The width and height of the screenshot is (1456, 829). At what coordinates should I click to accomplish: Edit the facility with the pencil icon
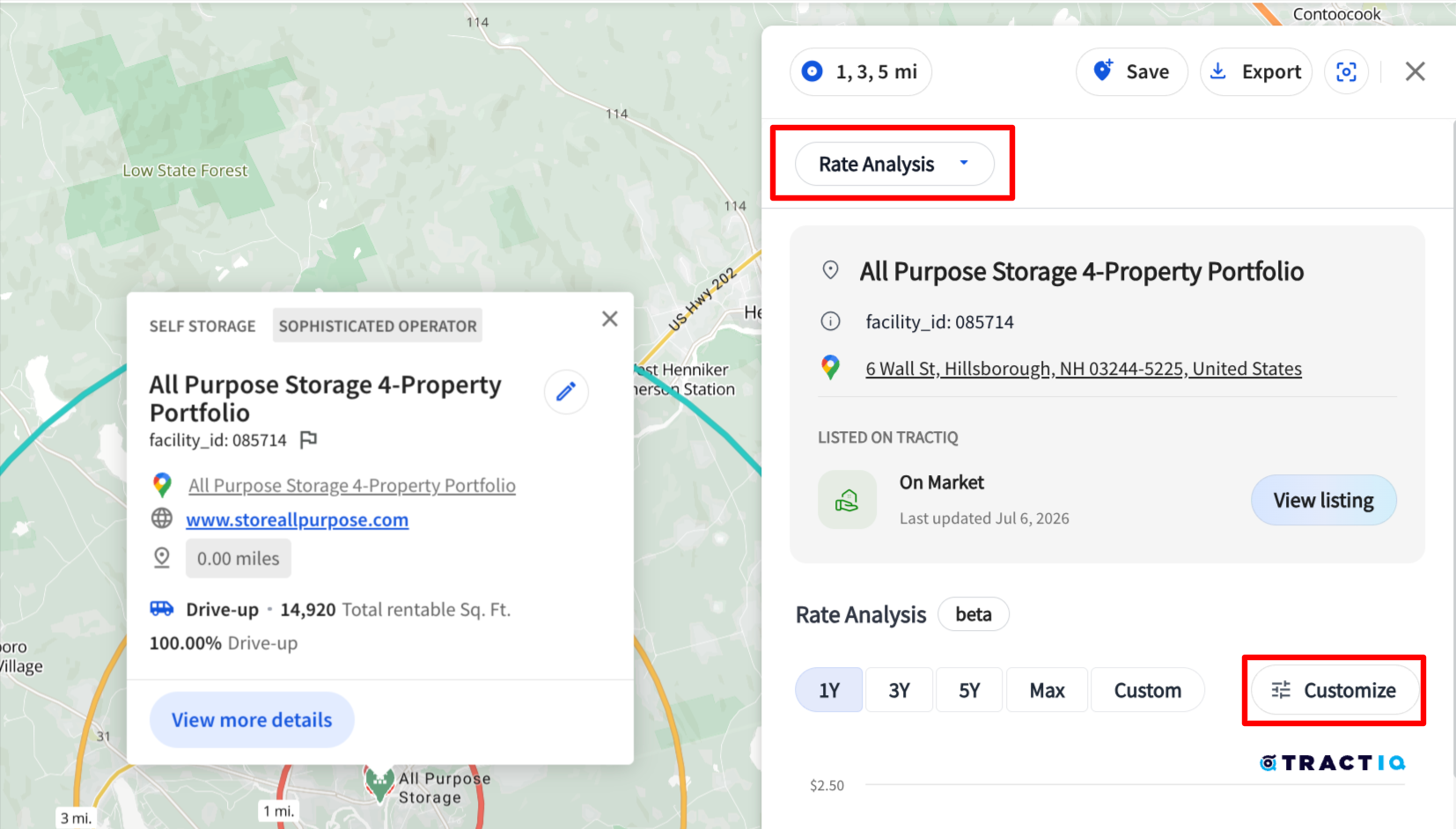coord(566,392)
